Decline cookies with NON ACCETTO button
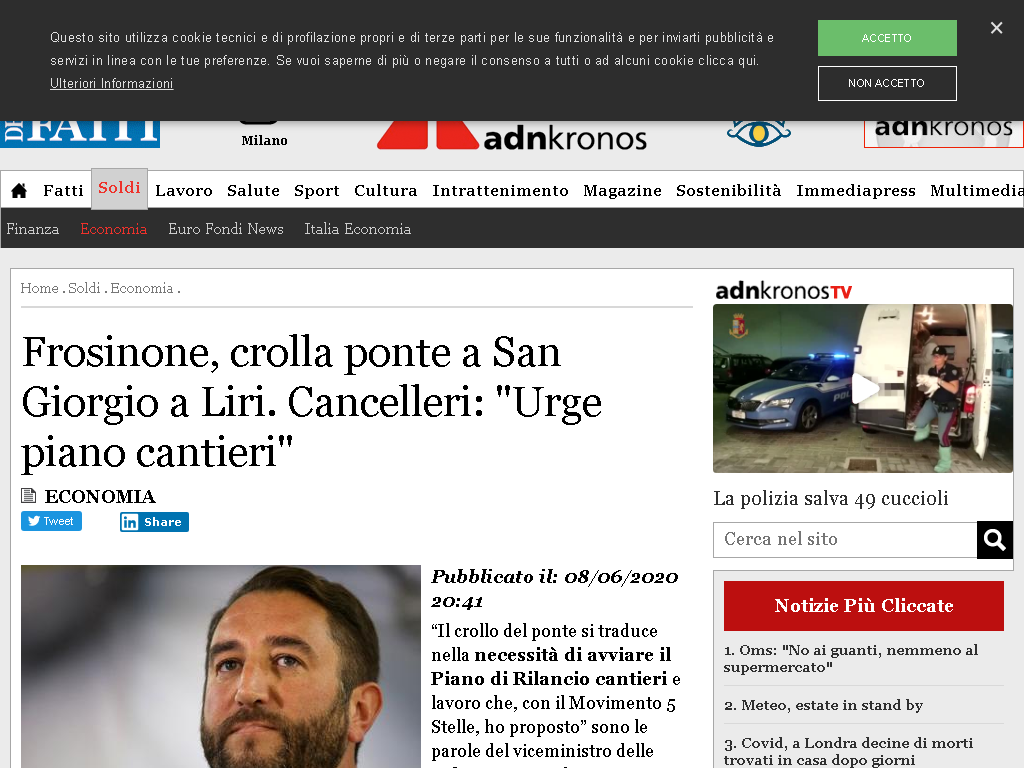 click(x=887, y=84)
